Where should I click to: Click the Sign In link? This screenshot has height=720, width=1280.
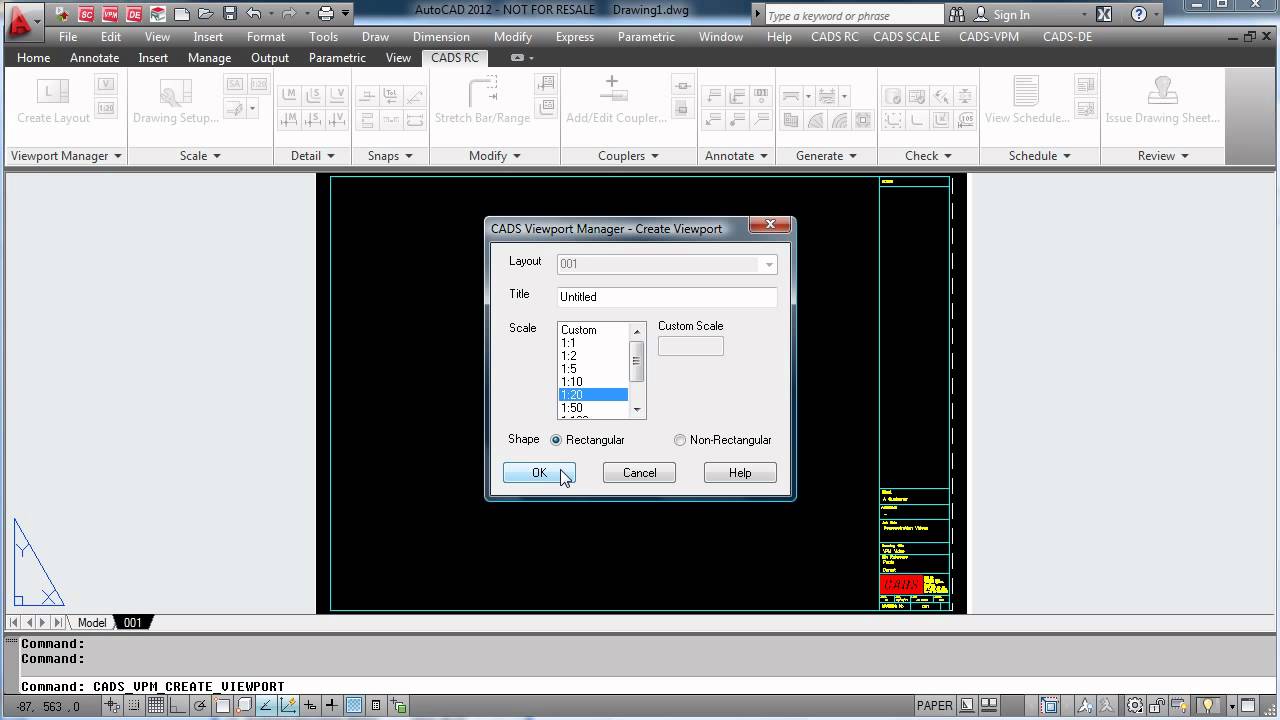point(1011,15)
